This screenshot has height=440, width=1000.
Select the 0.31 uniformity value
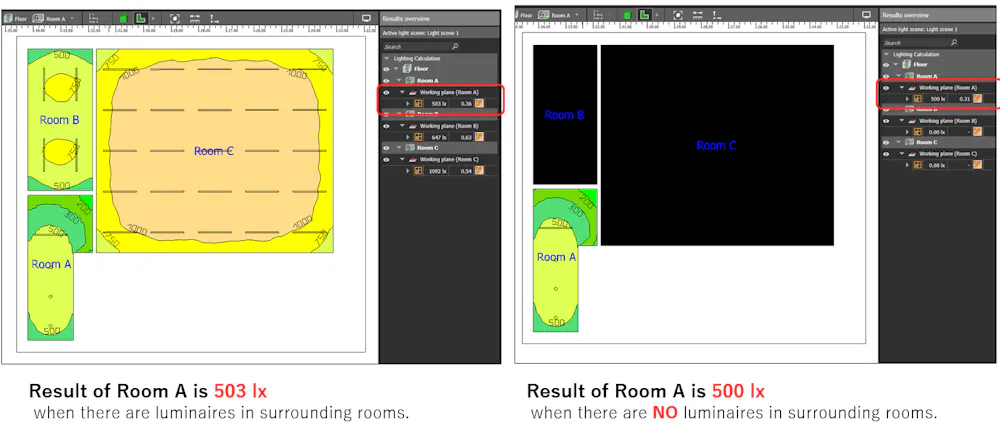[964, 99]
